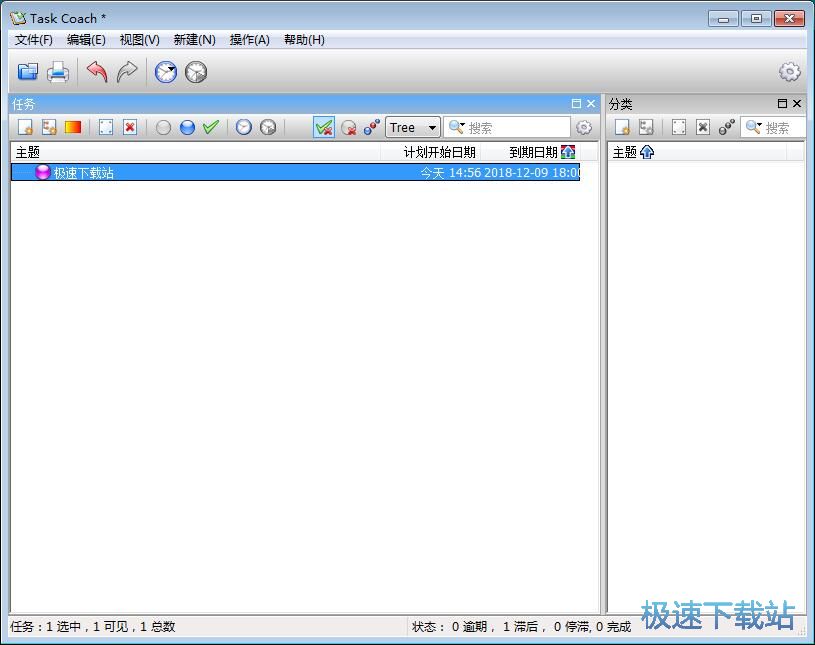Open the 文件(F) menu
This screenshot has height=645, width=815.
point(34,40)
